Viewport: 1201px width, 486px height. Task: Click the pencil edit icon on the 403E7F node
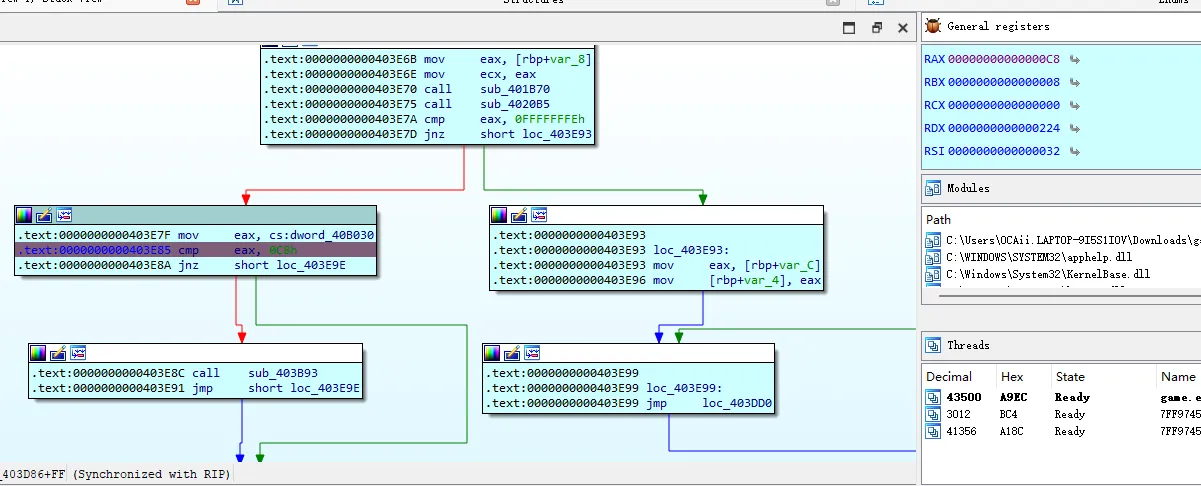[44, 215]
